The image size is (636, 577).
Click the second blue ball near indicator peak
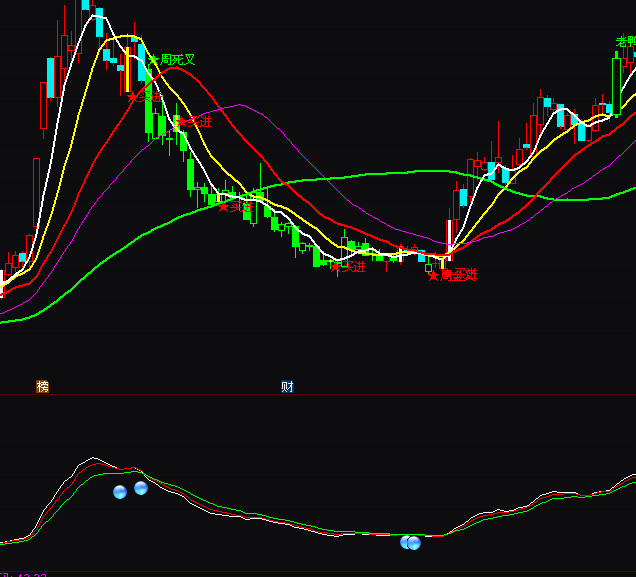(141, 488)
